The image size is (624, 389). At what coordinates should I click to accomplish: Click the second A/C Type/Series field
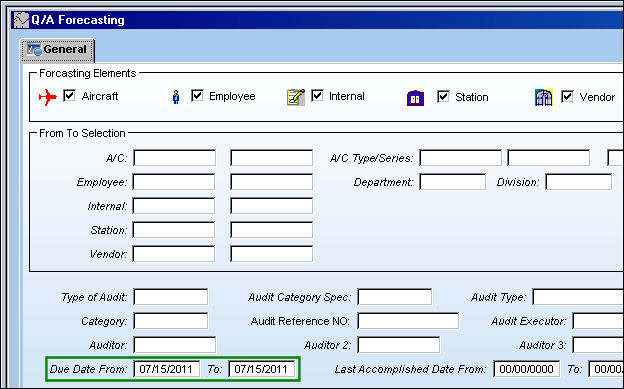[548, 158]
